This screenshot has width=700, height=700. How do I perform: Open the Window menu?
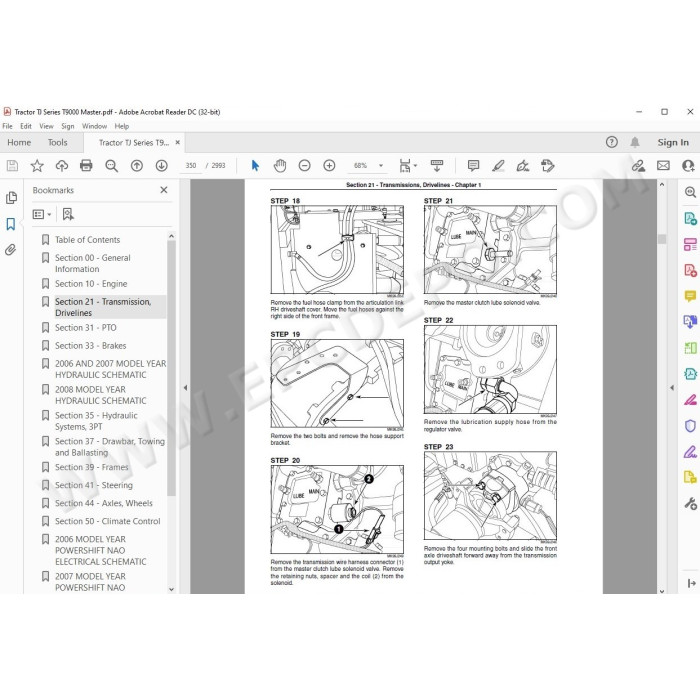[x=95, y=126]
